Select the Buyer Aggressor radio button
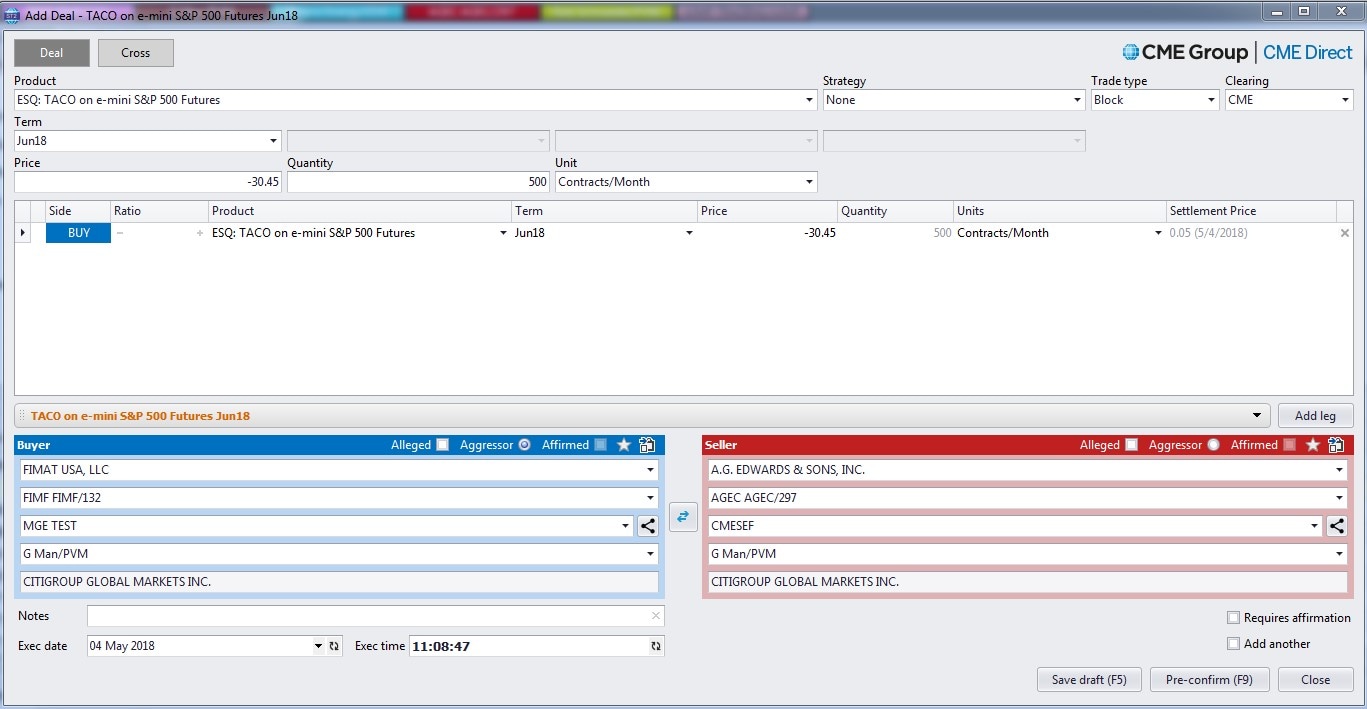This screenshot has width=1367, height=709. click(x=524, y=445)
